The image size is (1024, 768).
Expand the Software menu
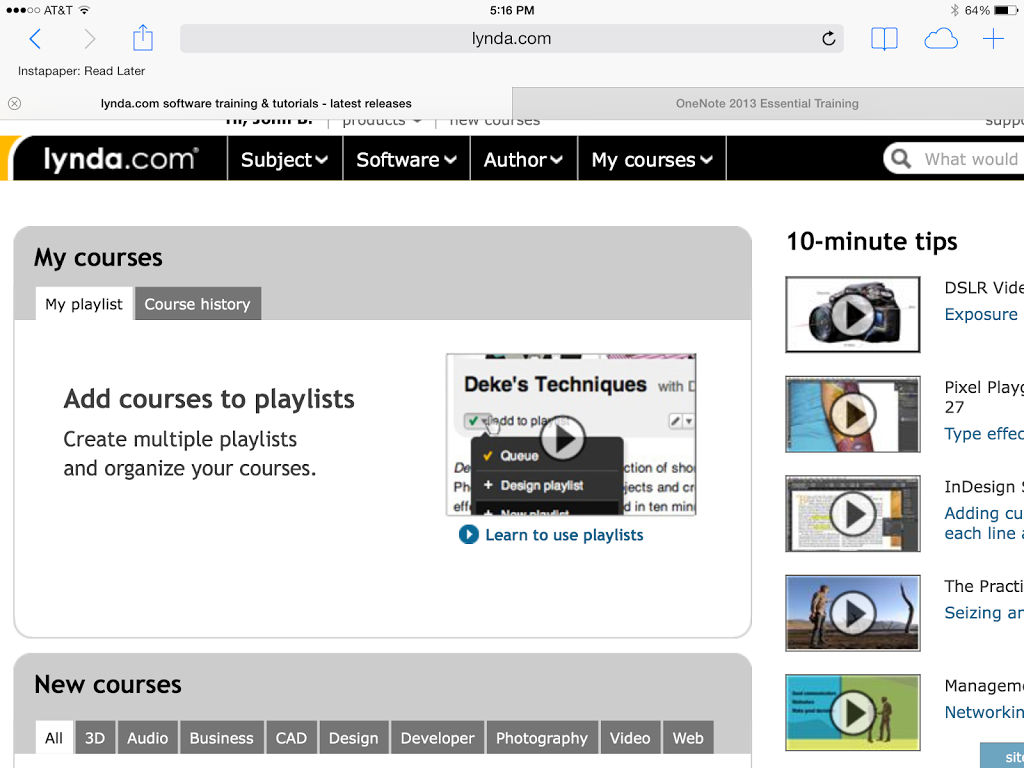(406, 159)
